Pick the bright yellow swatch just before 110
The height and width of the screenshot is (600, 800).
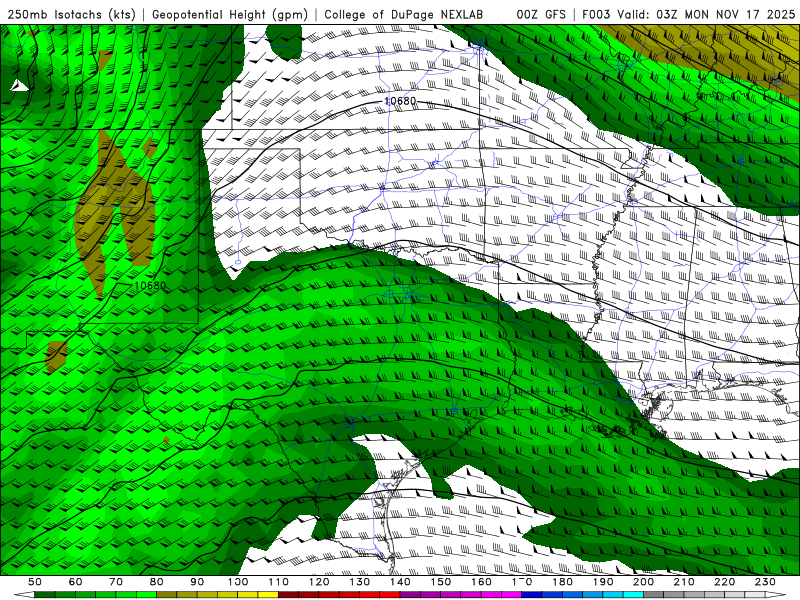(268, 595)
